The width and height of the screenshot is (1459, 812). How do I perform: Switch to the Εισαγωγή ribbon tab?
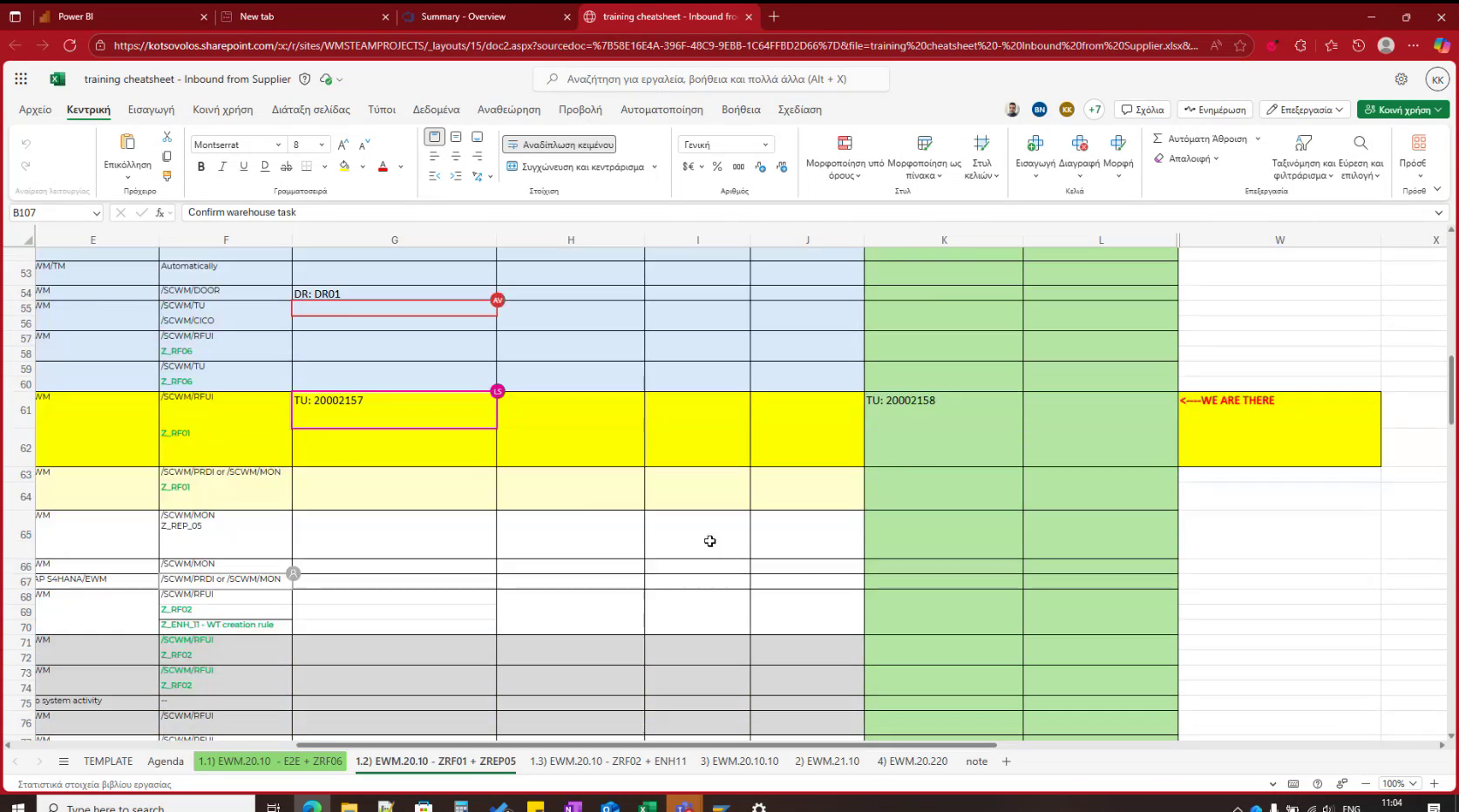150,110
